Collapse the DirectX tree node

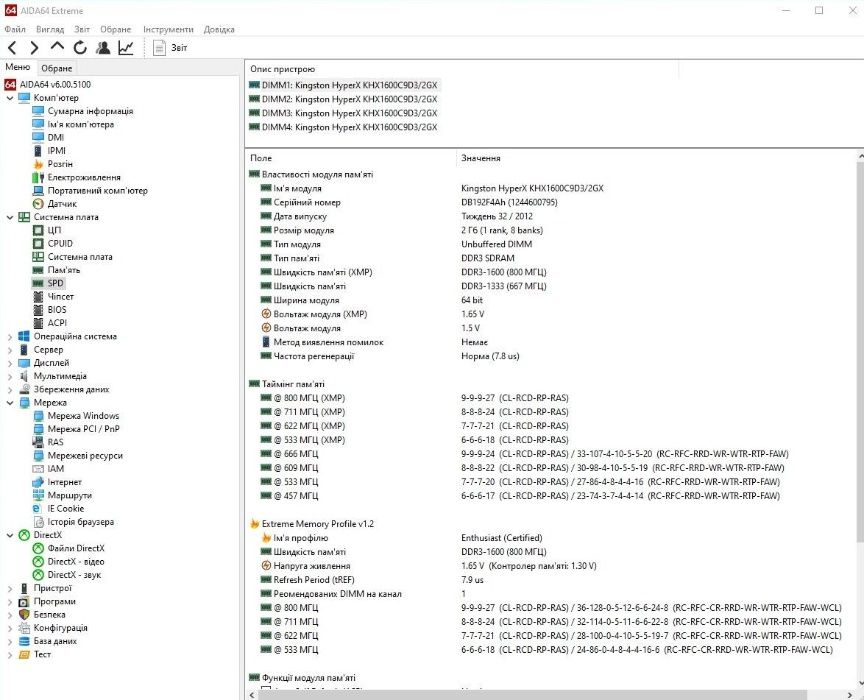pyautogui.click(x=9, y=535)
